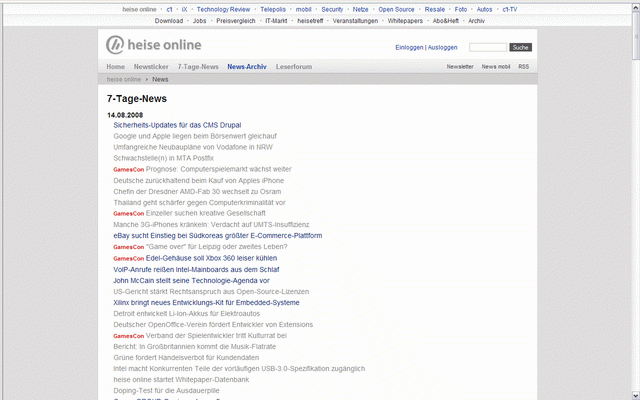Screen dimensions: 640x400
Task: Click heise online breadcrumb link
Action: point(124,79)
